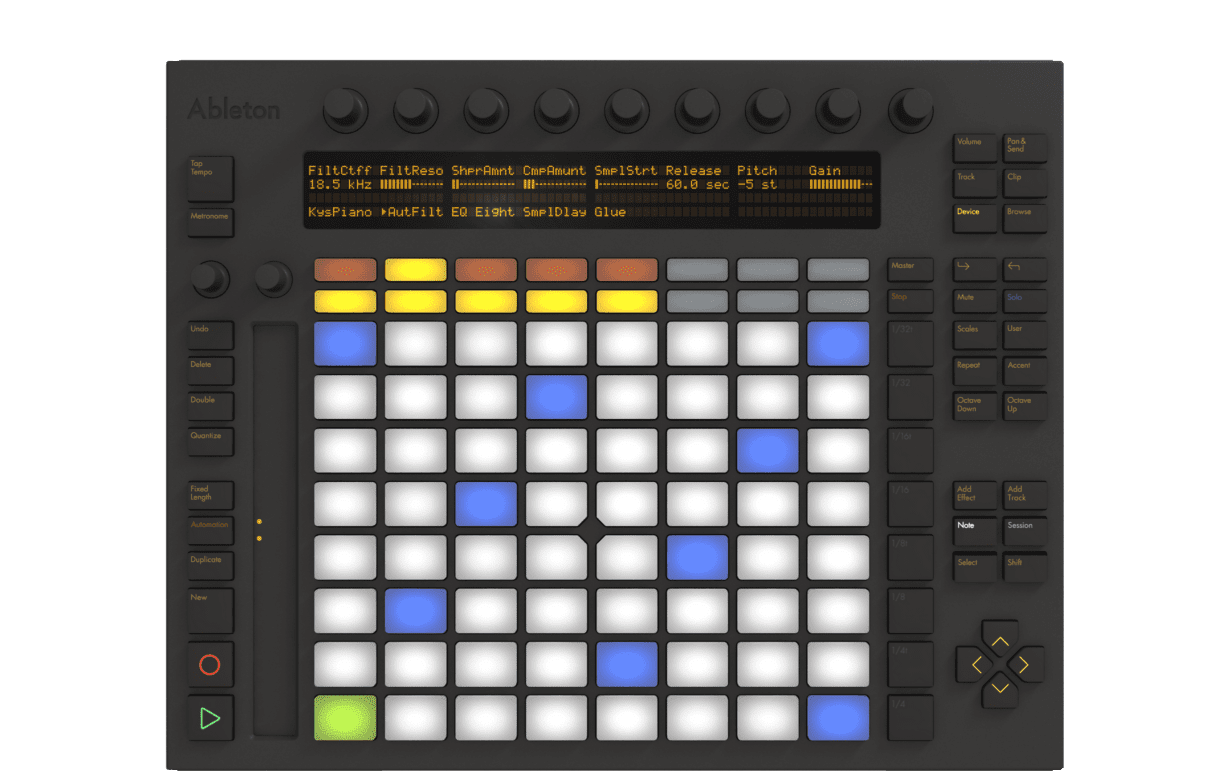1230x771 pixels.
Task: Toggle the Solo button
Action: pyautogui.click(x=1026, y=301)
